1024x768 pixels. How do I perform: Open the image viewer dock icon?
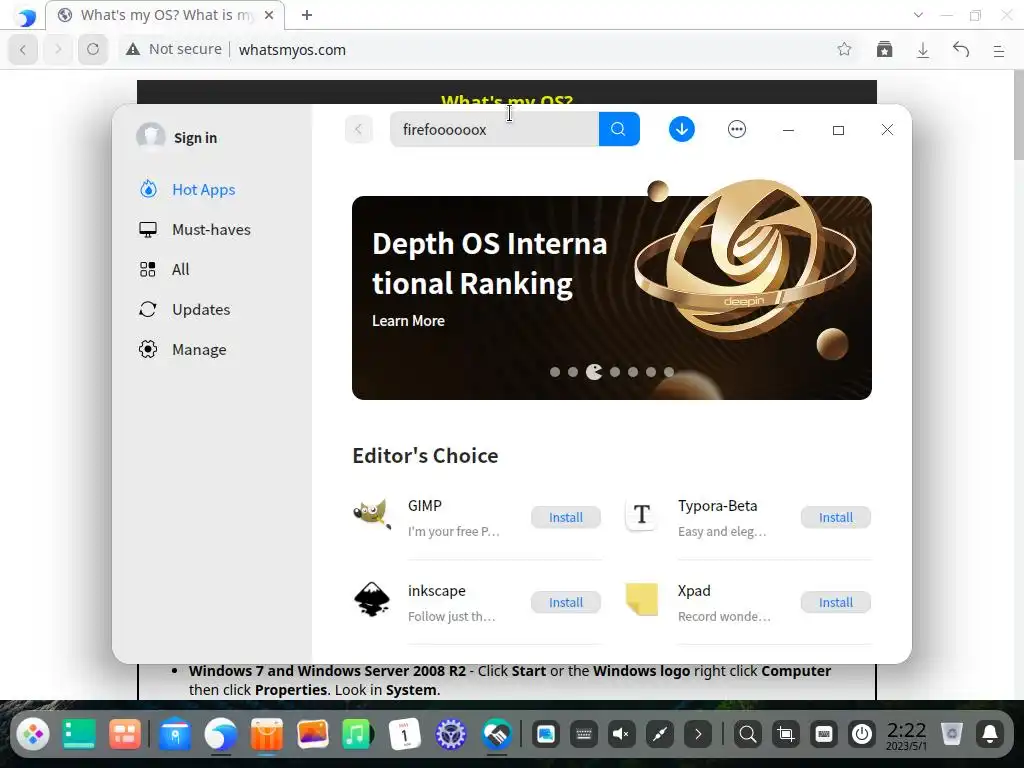click(312, 735)
